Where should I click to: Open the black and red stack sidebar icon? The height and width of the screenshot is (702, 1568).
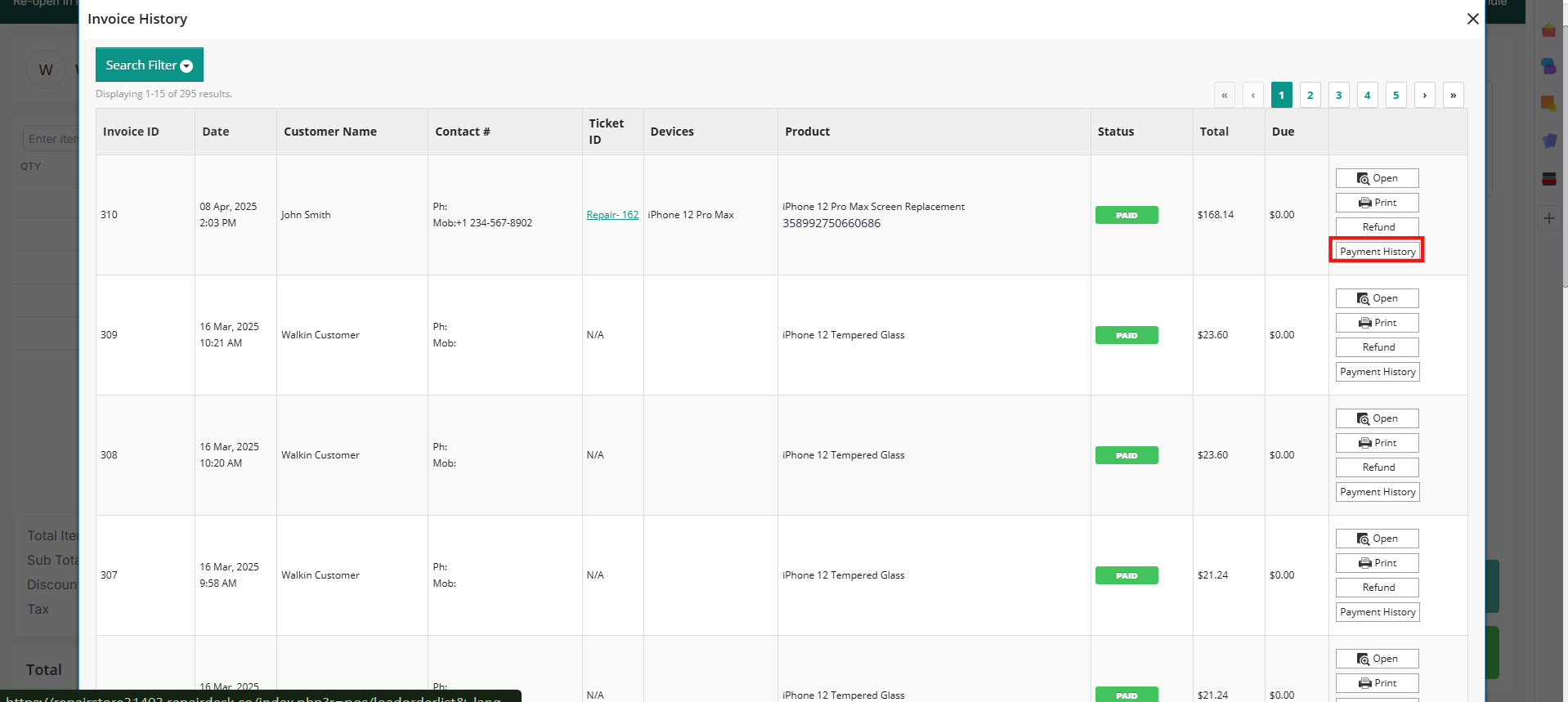(x=1548, y=179)
